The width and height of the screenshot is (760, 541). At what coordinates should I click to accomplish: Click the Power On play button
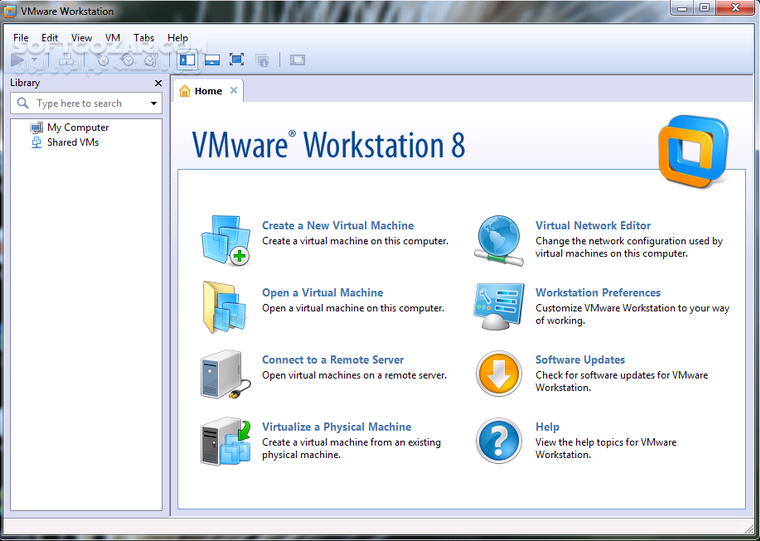point(17,60)
